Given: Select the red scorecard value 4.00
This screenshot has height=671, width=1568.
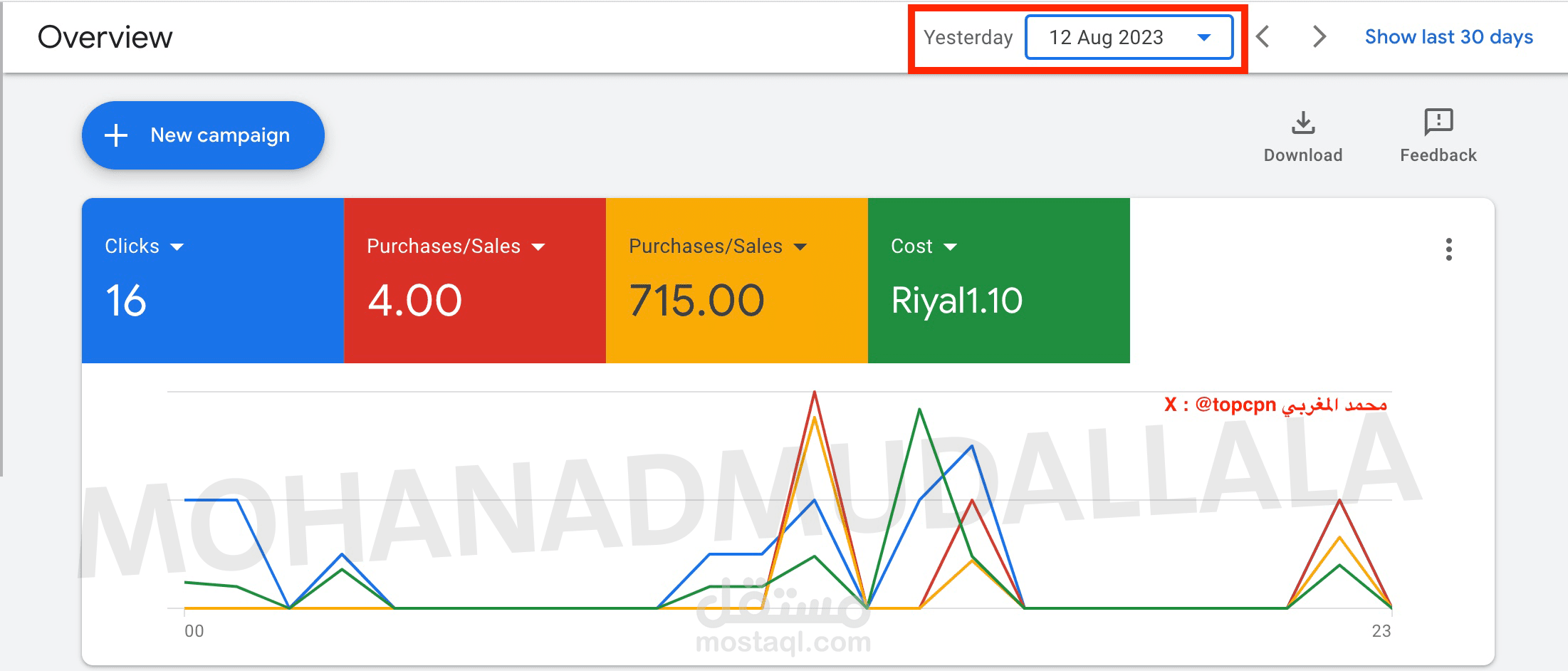Looking at the screenshot, I should [x=414, y=300].
